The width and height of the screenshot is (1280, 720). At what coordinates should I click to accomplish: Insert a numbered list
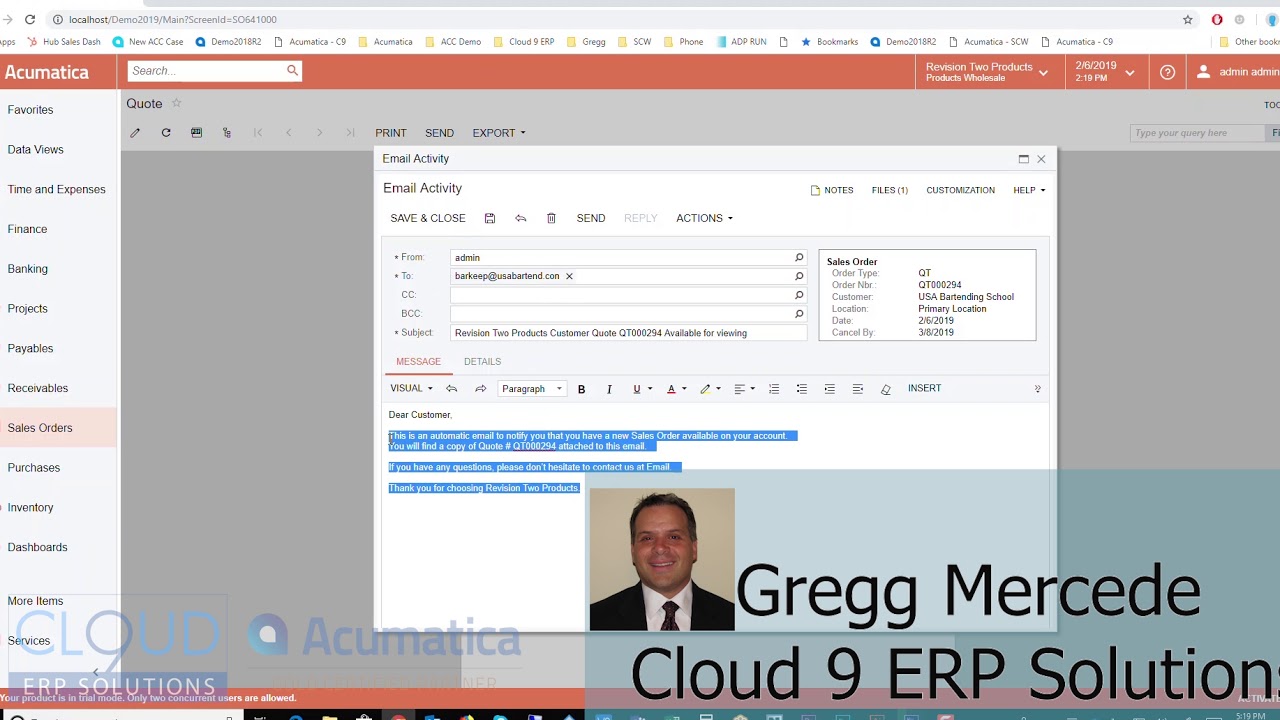pyautogui.click(x=773, y=389)
